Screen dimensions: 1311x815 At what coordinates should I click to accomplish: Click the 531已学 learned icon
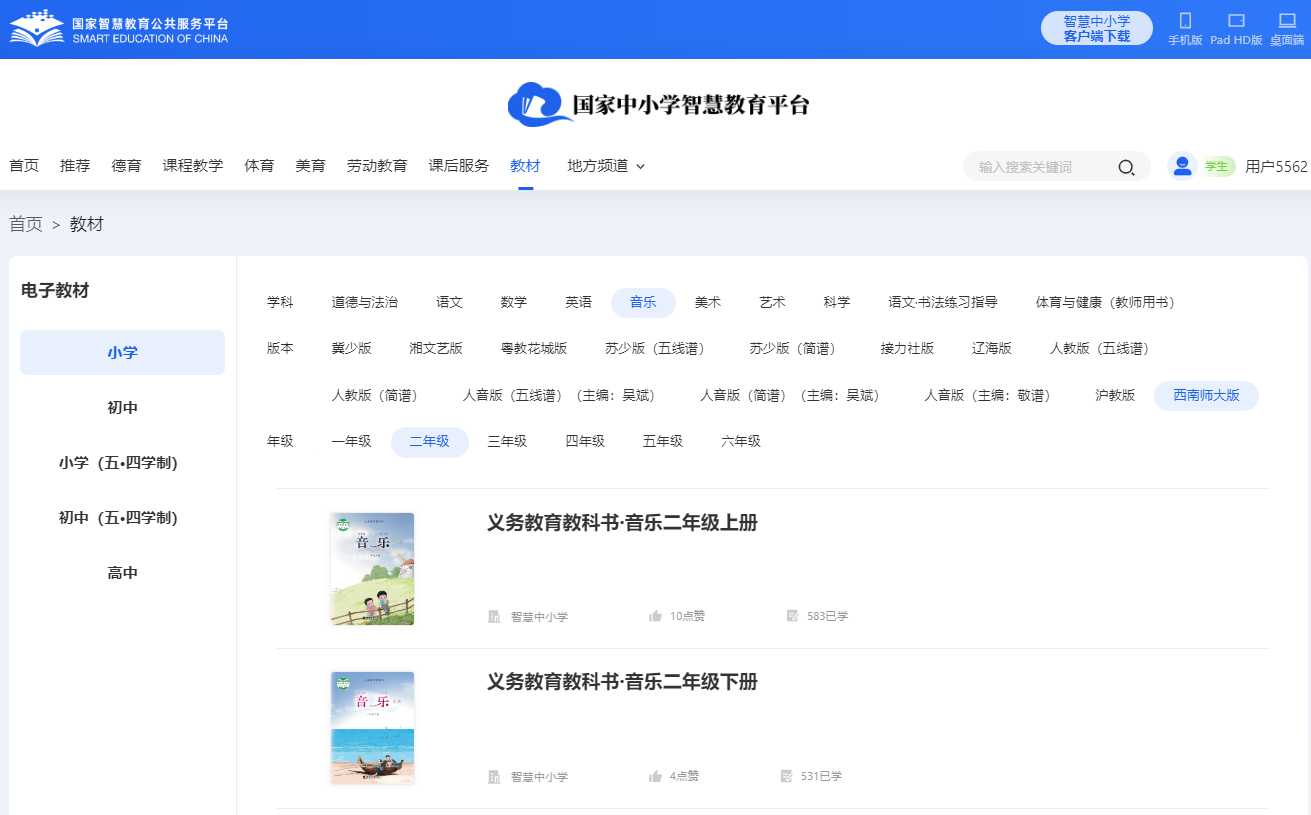(786, 776)
